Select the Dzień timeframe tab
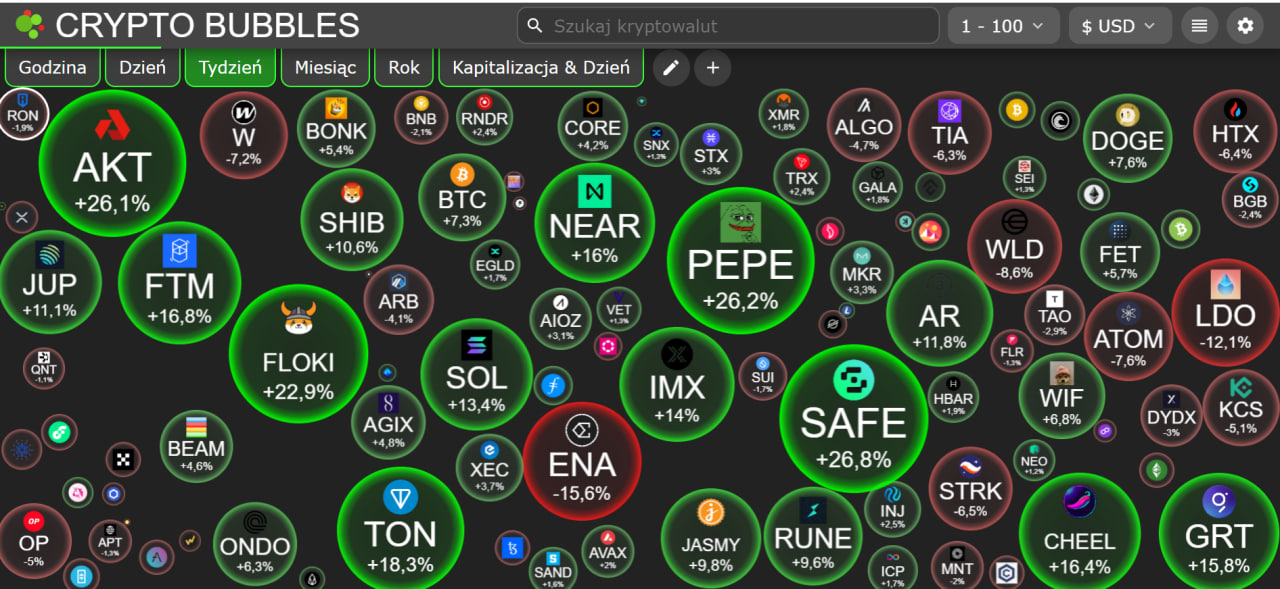1280x589 pixels. 142,68
